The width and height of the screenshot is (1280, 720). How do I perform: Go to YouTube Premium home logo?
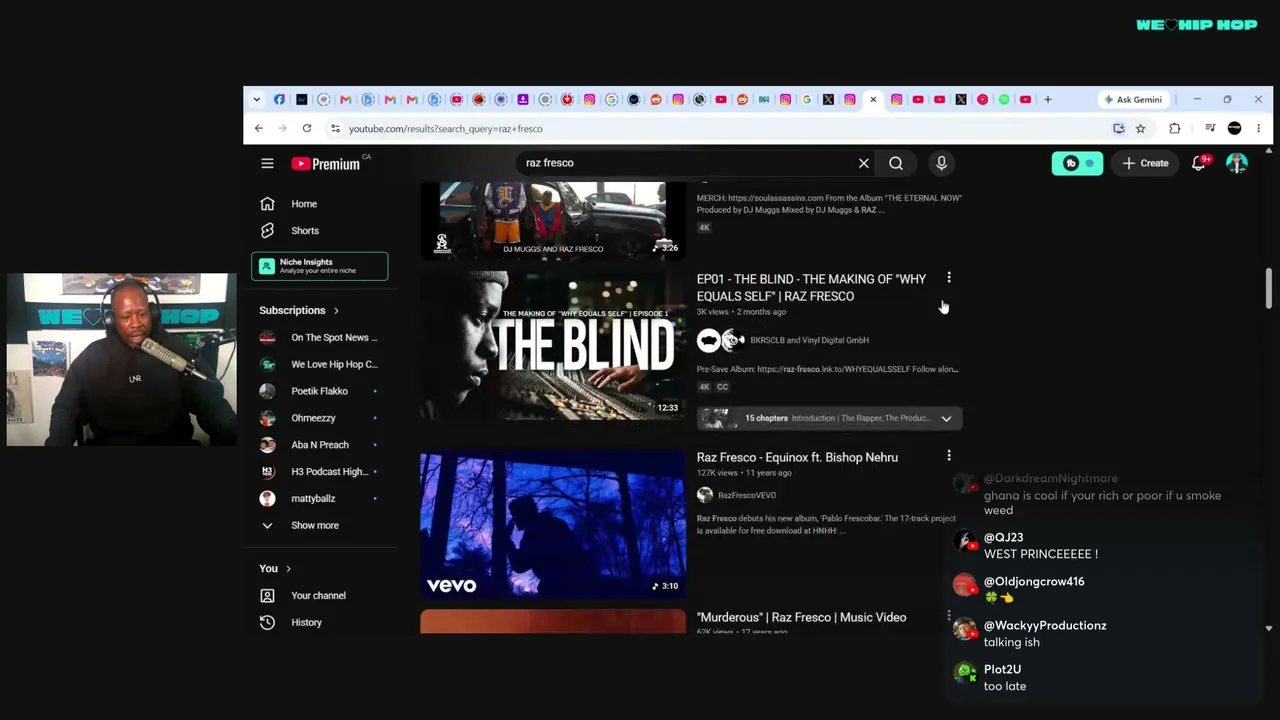326,163
